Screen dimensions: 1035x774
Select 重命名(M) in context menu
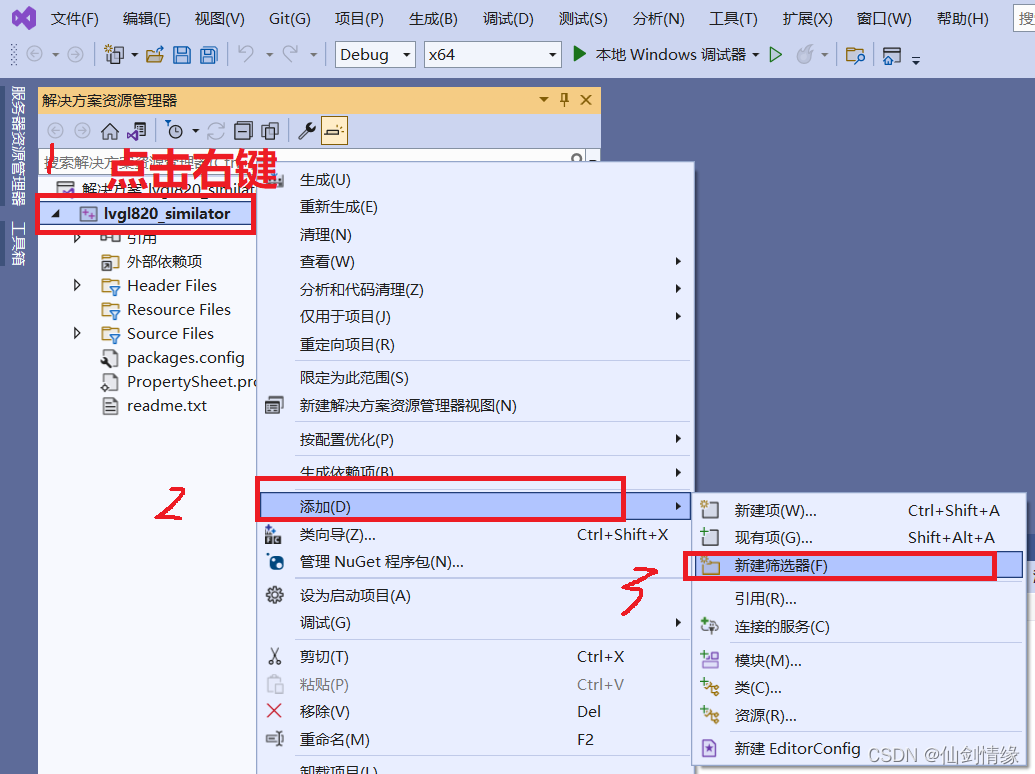[475, 739]
